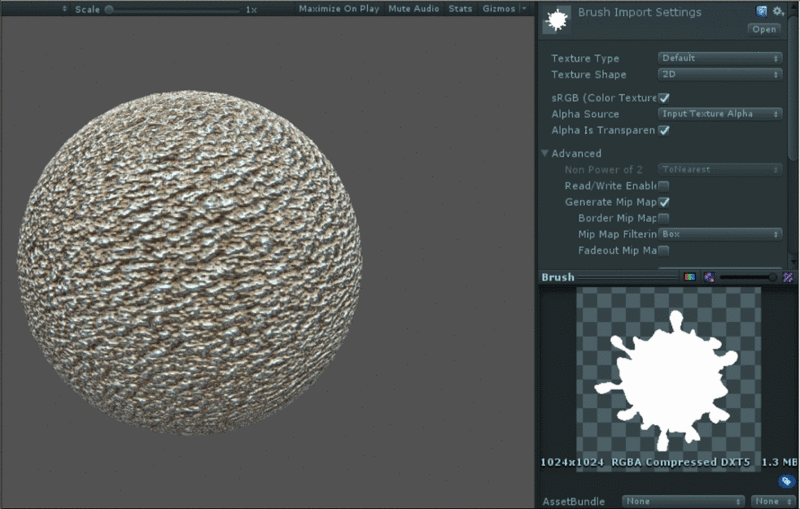Toggle alpha channel preview icon
800x509 pixels.
click(709, 277)
